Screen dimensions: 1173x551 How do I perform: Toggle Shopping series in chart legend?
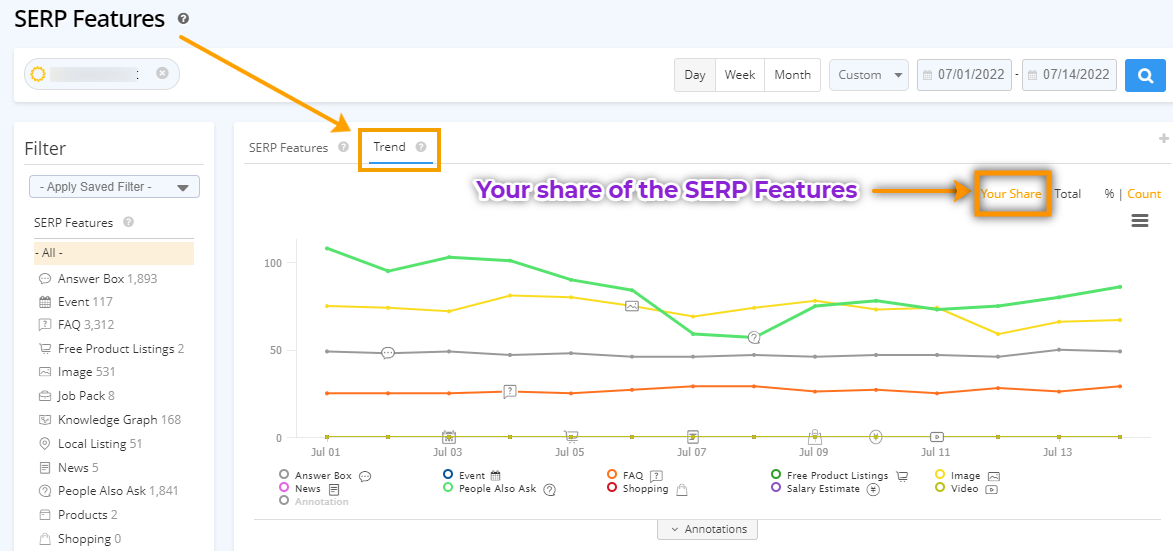point(647,489)
